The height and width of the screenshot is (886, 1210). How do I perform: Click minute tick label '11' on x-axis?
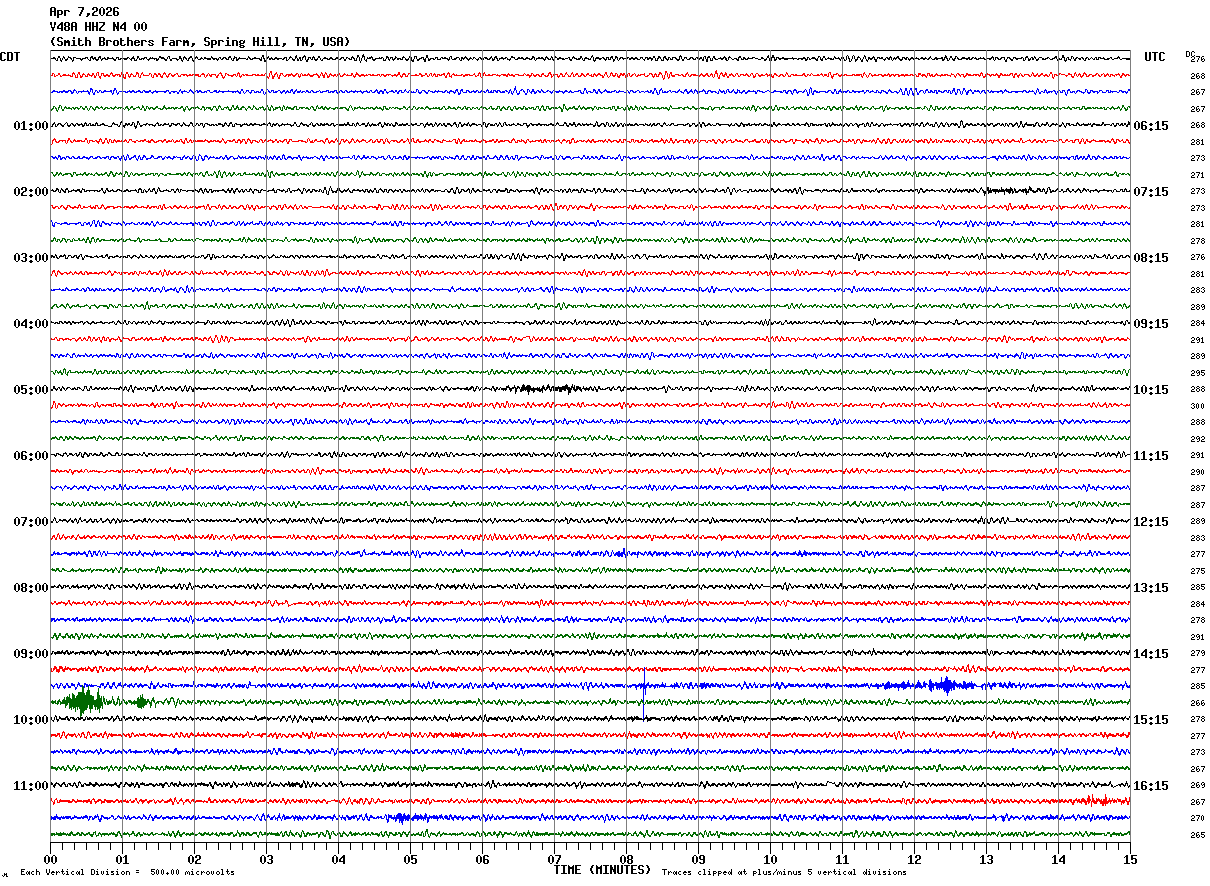pyautogui.click(x=842, y=859)
